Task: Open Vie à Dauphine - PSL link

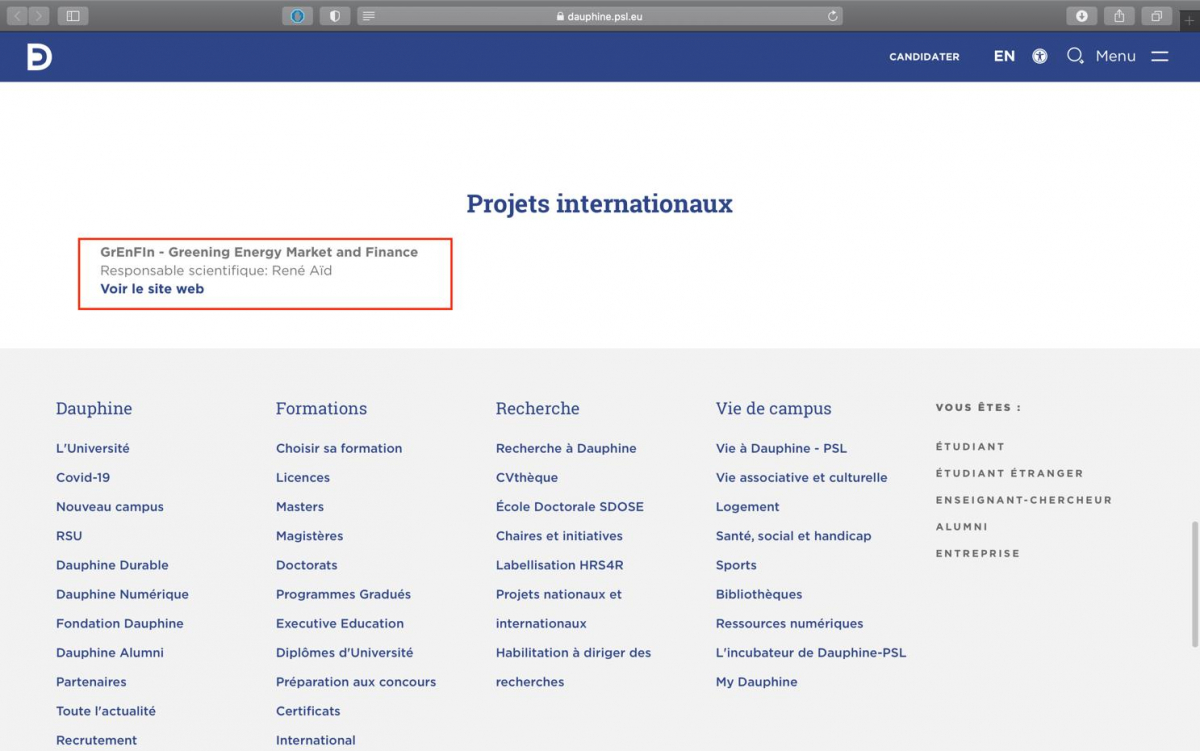Action: coord(781,448)
